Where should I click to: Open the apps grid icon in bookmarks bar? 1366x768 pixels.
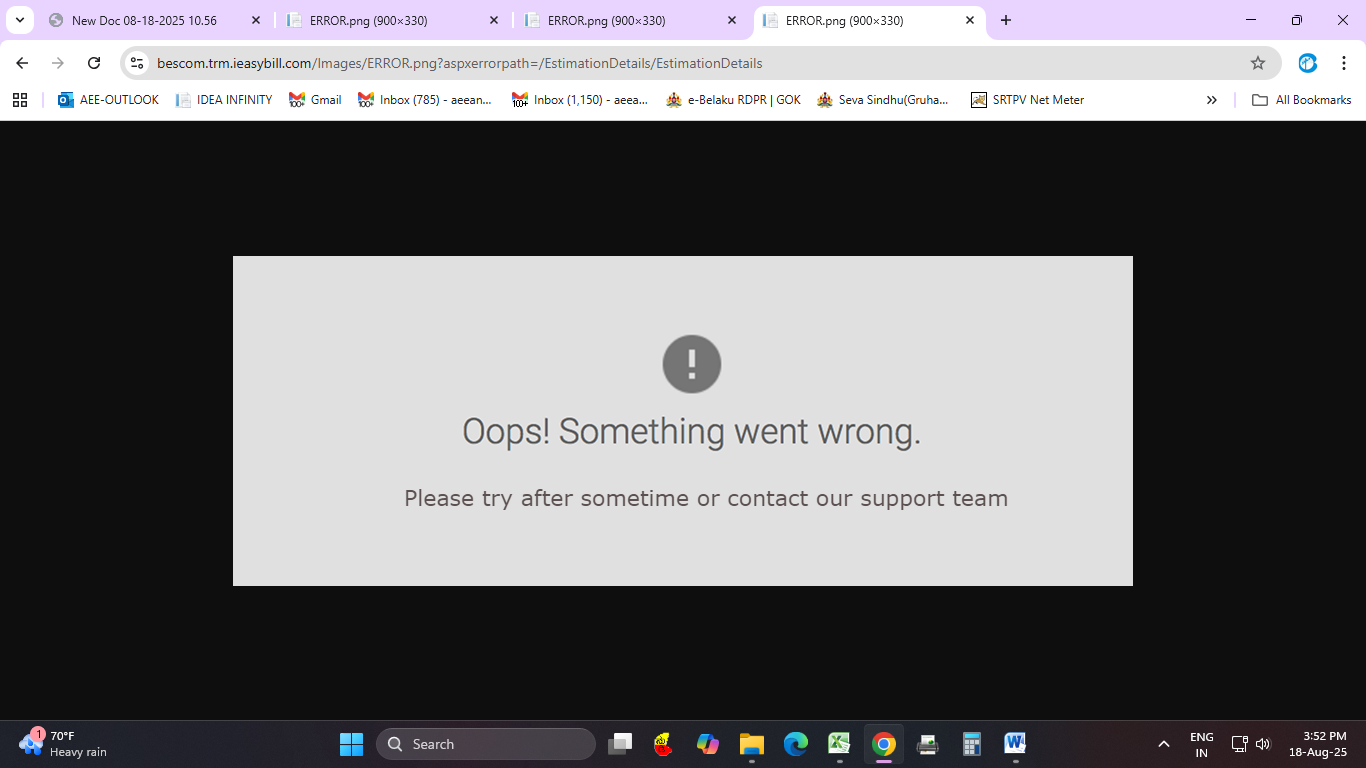tap(20, 100)
